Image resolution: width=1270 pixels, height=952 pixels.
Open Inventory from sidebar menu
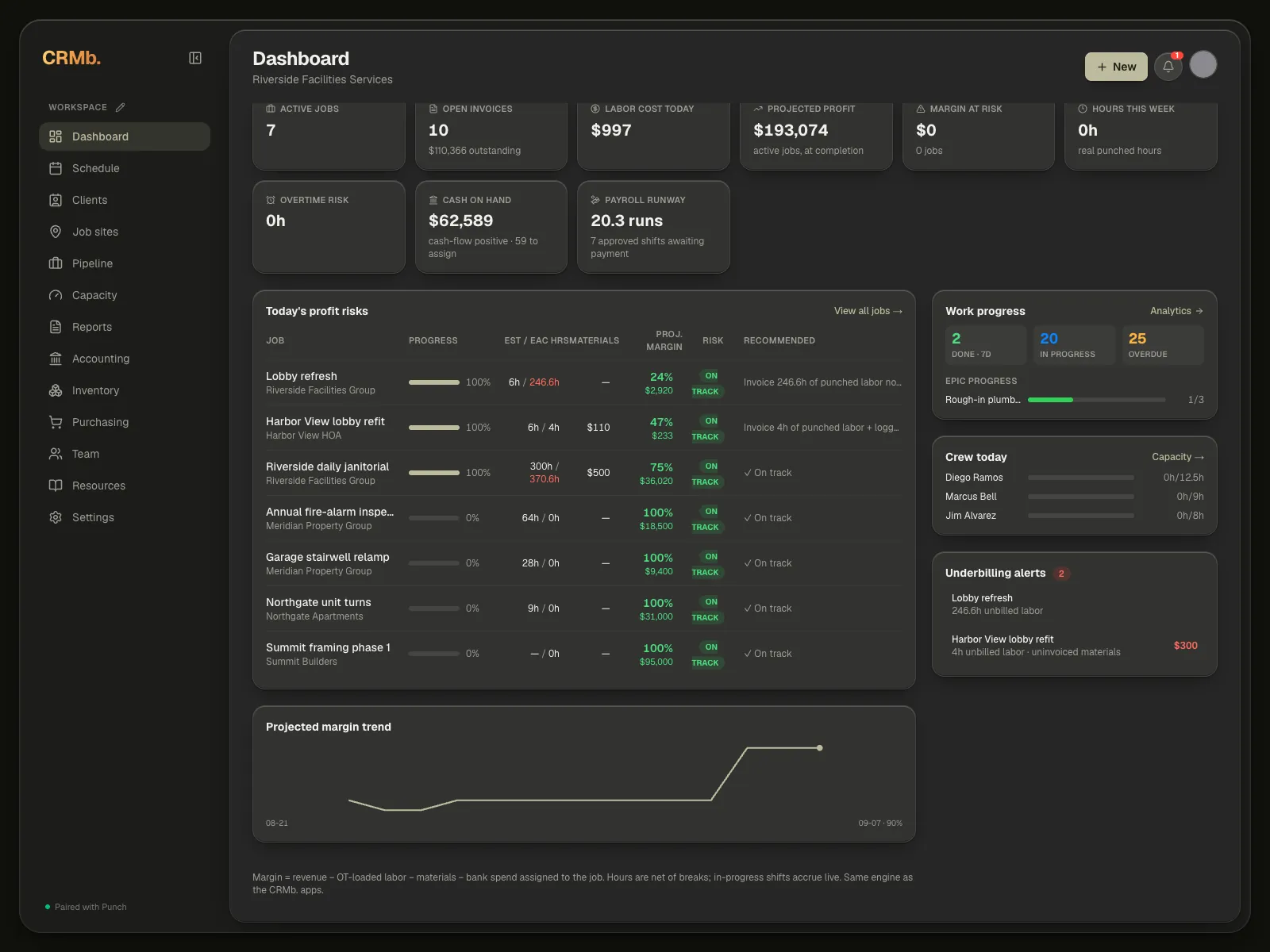pos(125,390)
